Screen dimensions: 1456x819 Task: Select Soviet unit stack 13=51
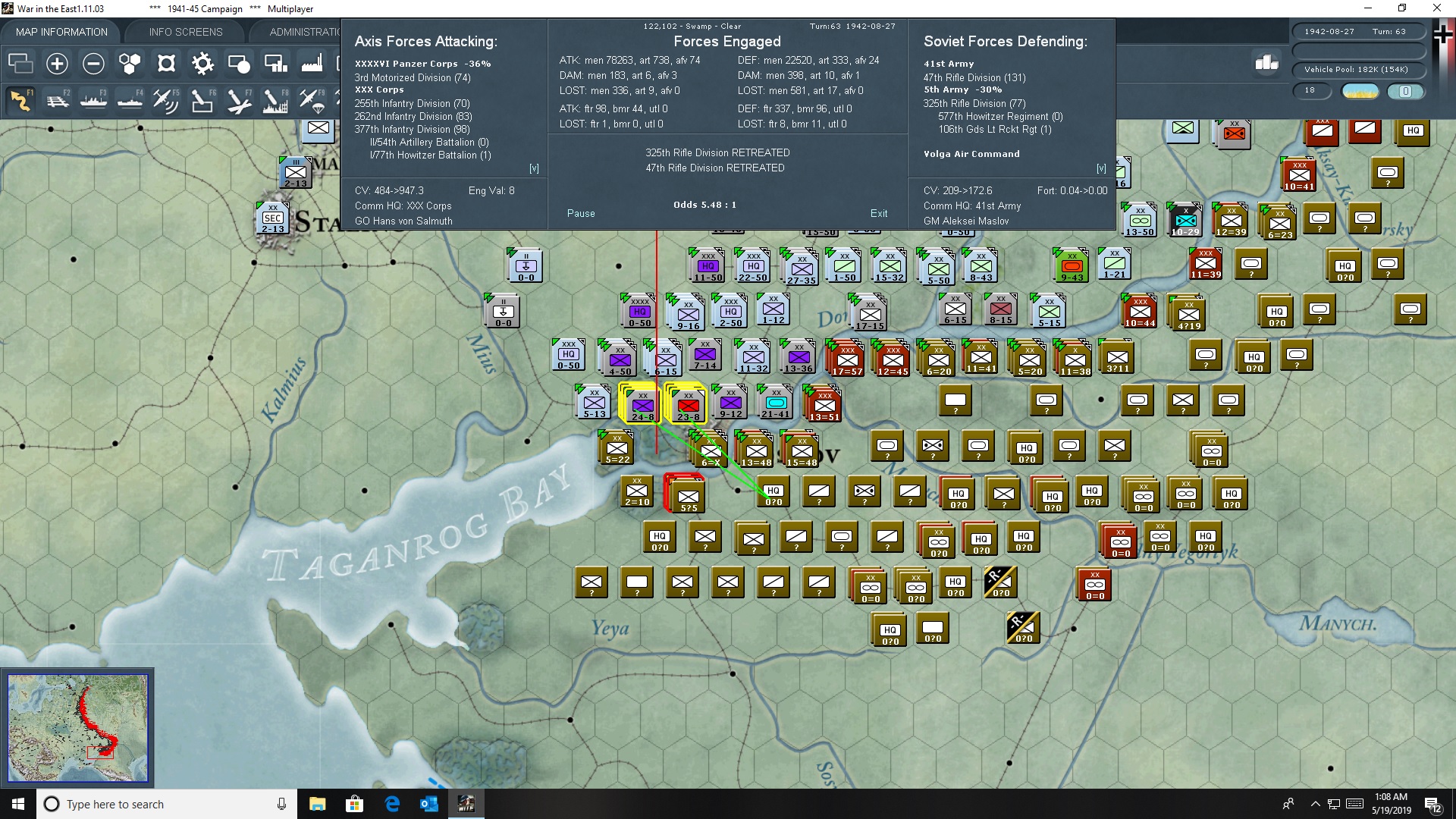824,405
